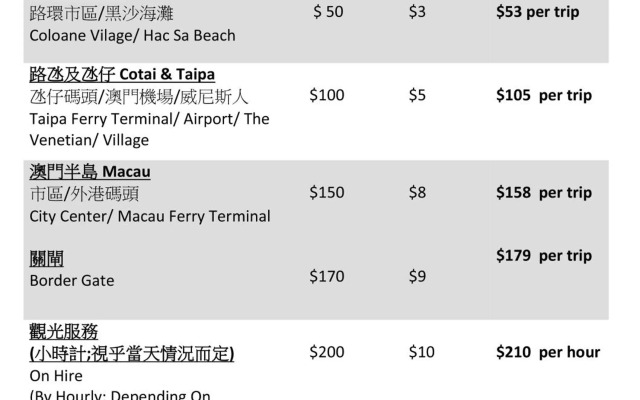Select City Center/ Macau Ferry Terminal text

[x=150, y=216]
